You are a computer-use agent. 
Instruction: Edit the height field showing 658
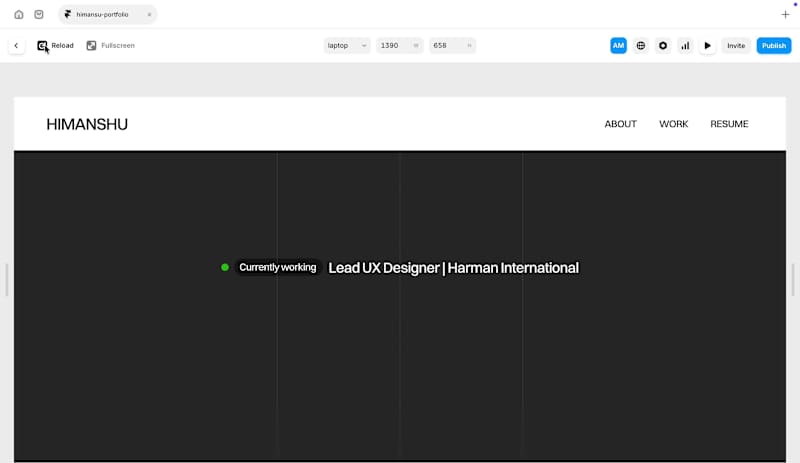[453, 45]
